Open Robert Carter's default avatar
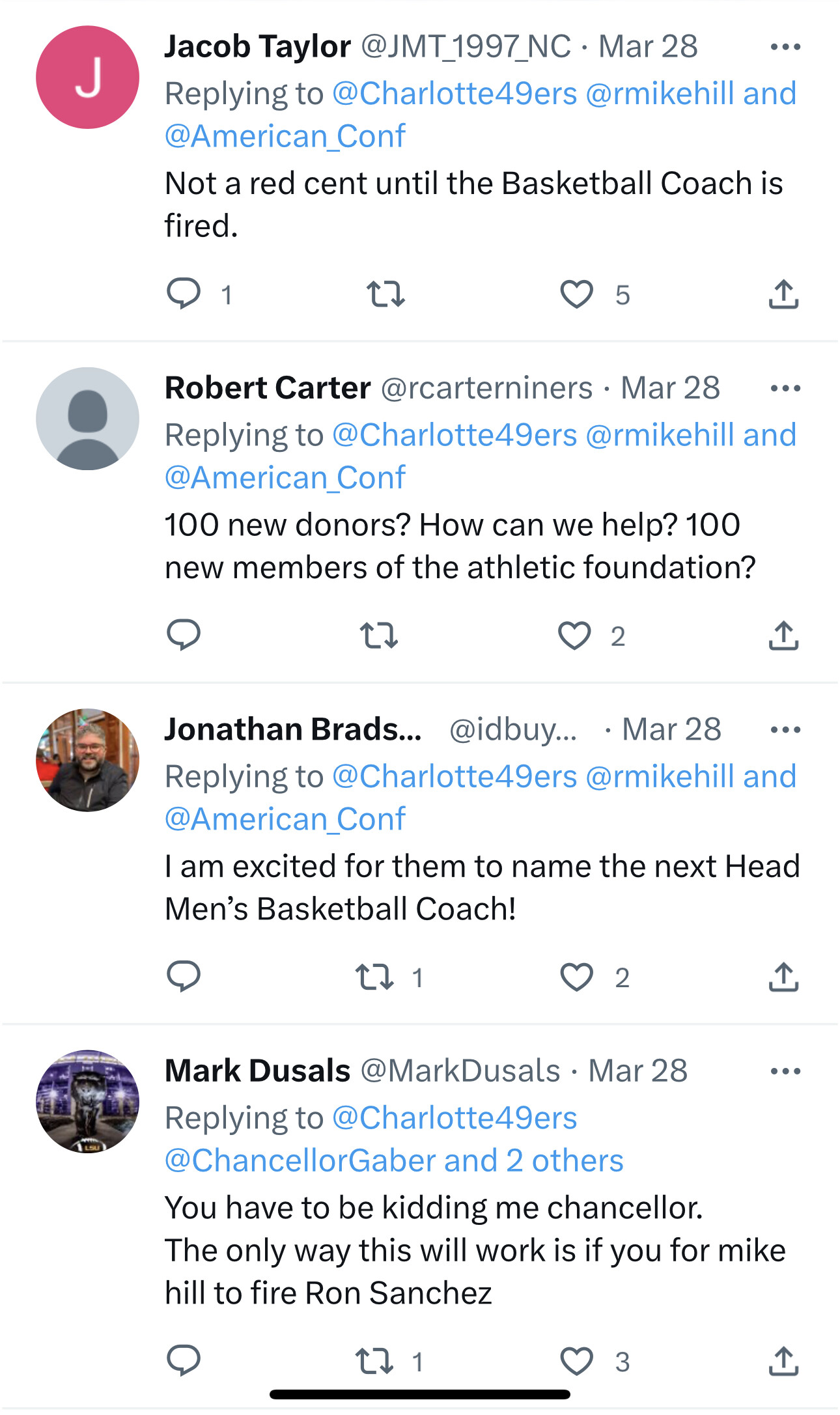Image resolution: width=840 pixels, height=1415 pixels. [x=87, y=419]
